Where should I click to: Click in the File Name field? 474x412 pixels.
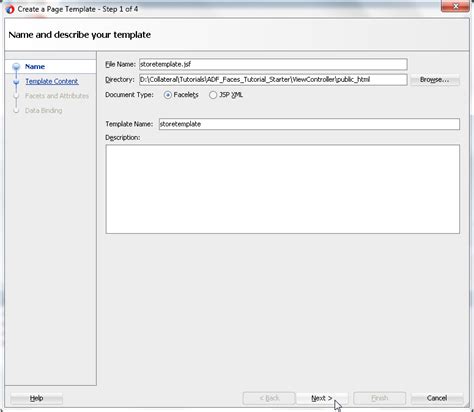[273, 64]
